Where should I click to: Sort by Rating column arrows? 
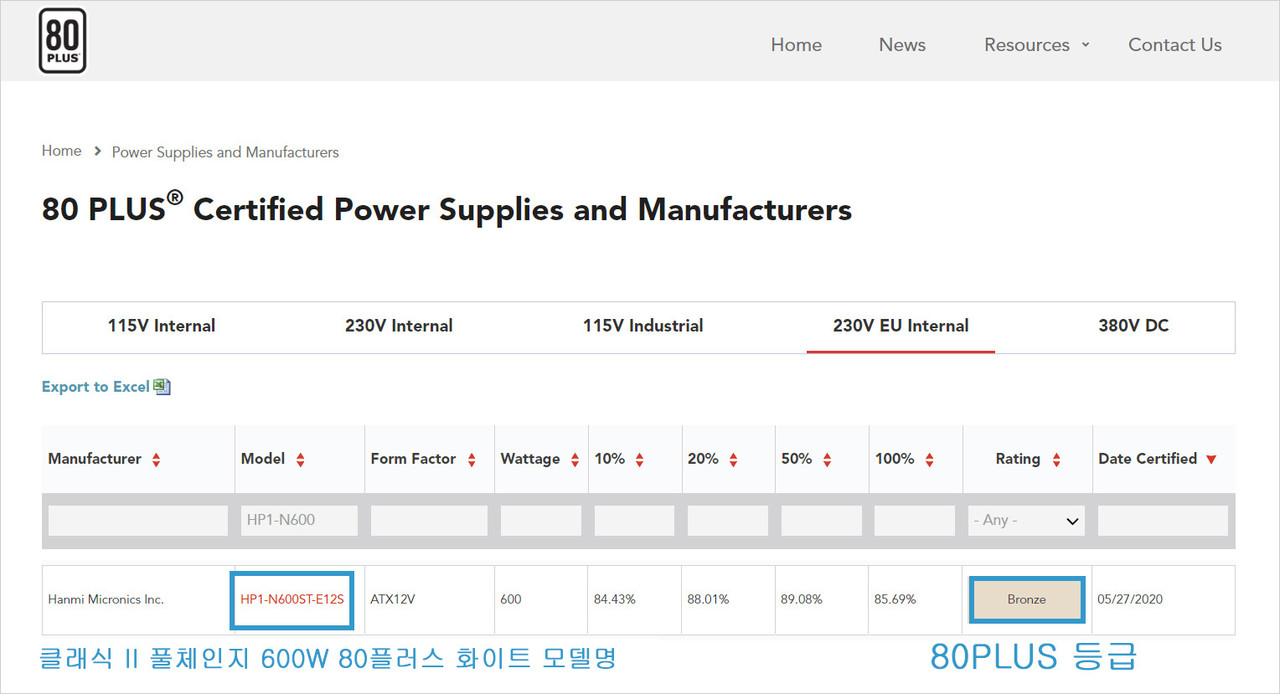1056,460
